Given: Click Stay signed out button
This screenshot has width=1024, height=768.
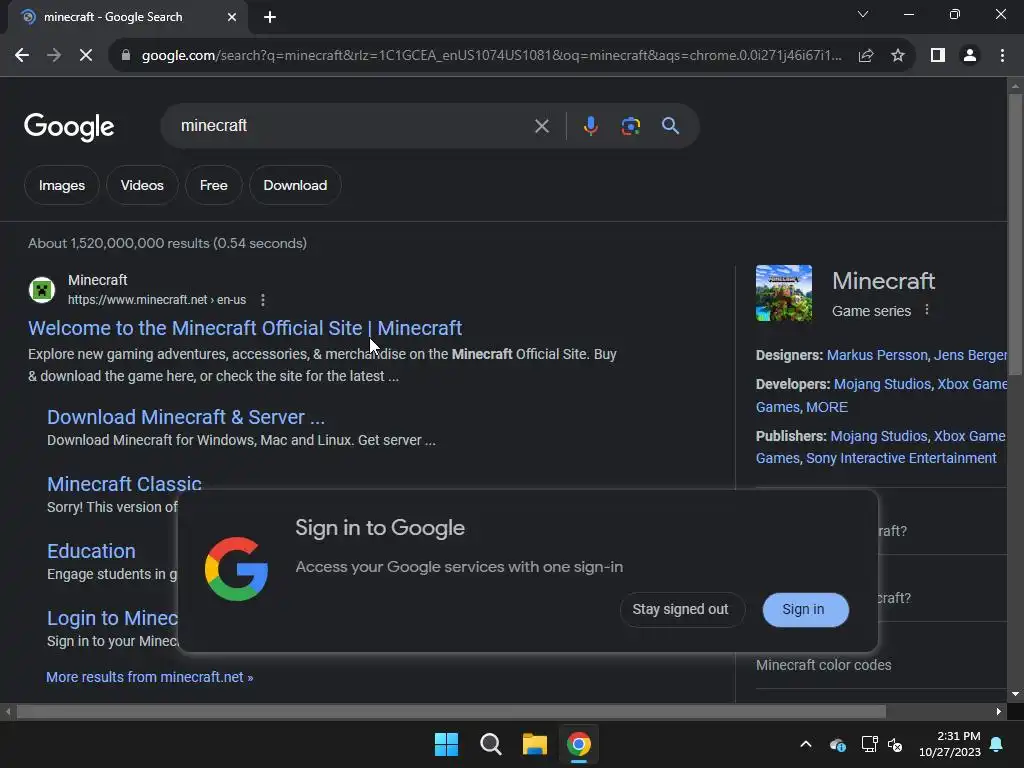Looking at the screenshot, I should coord(680,609).
